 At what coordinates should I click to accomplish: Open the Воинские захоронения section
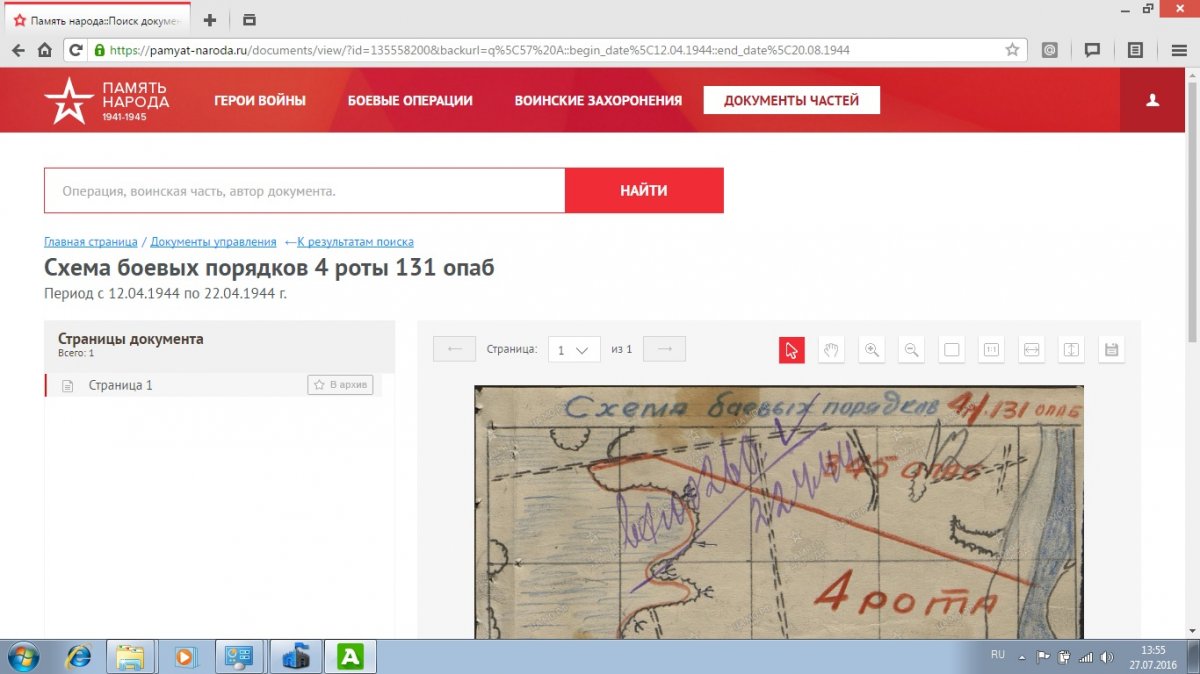(x=598, y=100)
